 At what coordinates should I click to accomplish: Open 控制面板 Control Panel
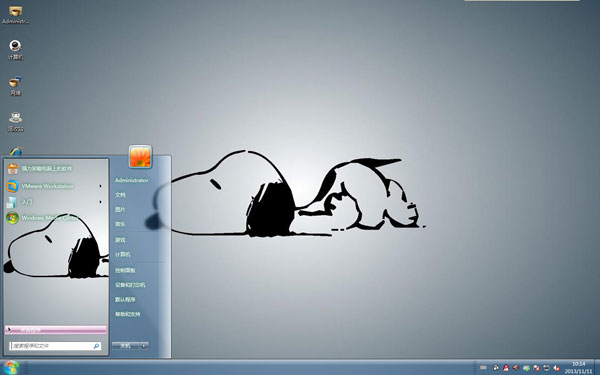(x=126, y=271)
